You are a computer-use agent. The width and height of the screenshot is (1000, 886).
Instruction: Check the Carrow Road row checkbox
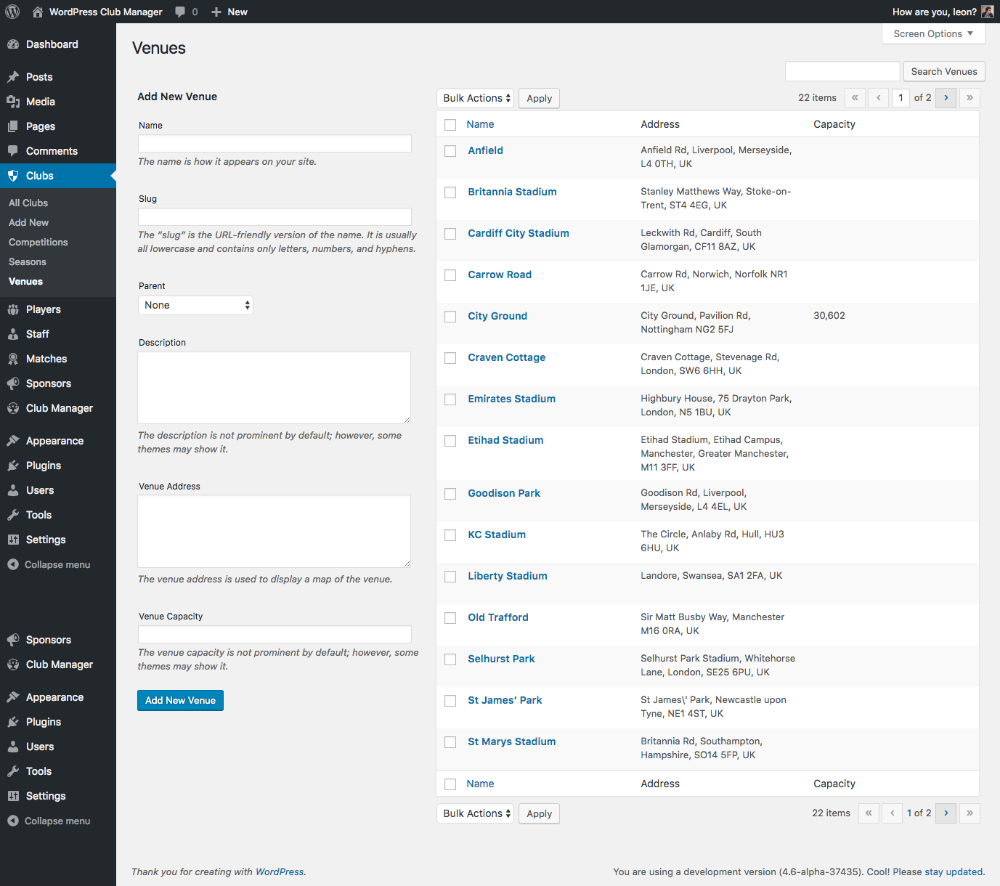(x=450, y=275)
